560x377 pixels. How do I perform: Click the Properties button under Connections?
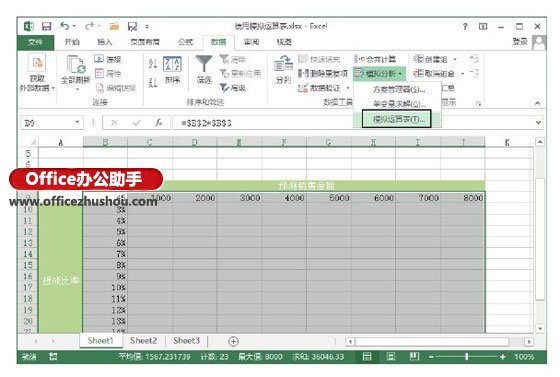(x=108, y=74)
